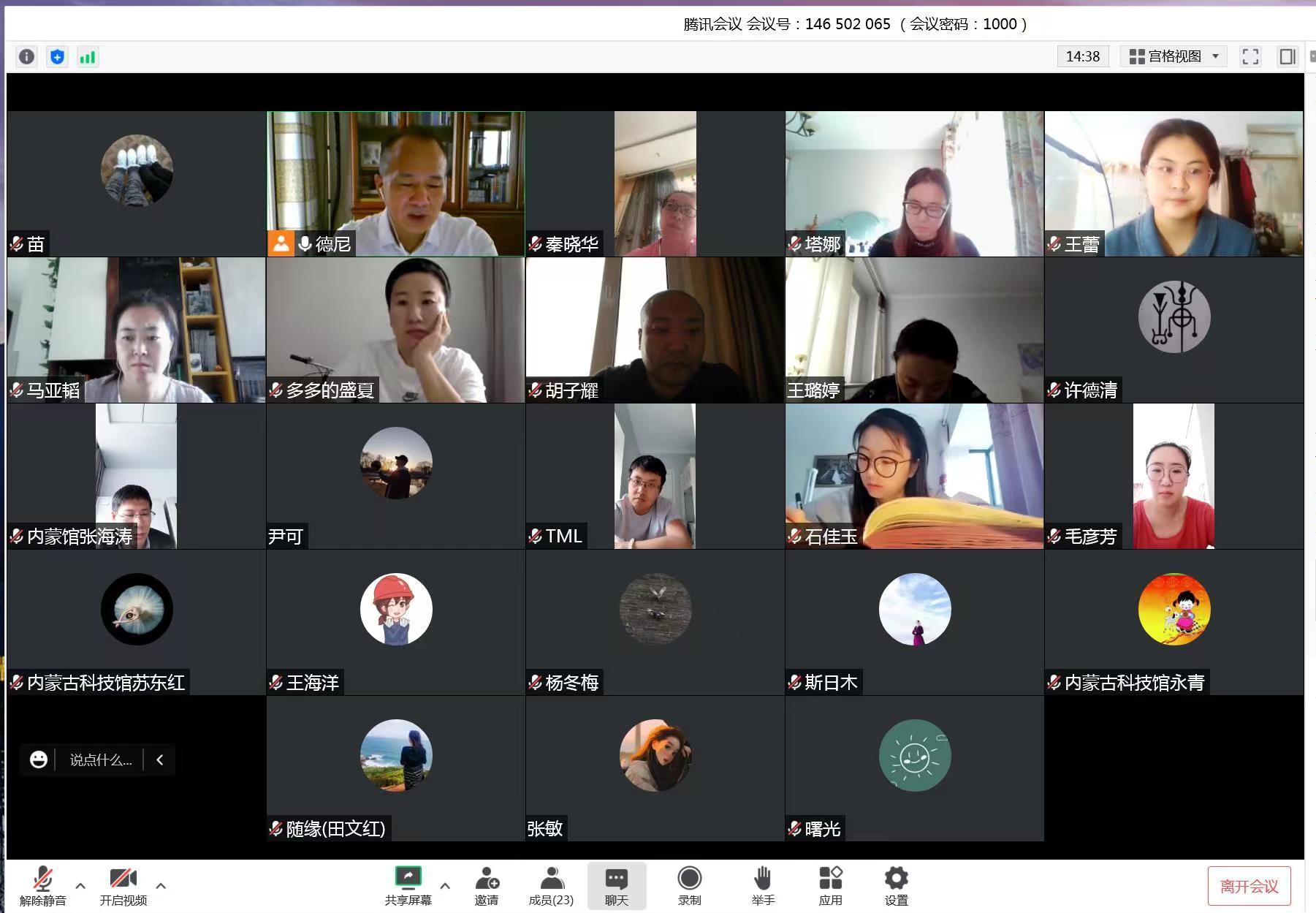Image resolution: width=1316 pixels, height=913 pixels.
Task: Collapse the chat bar with left chevron
Action: tap(160, 759)
